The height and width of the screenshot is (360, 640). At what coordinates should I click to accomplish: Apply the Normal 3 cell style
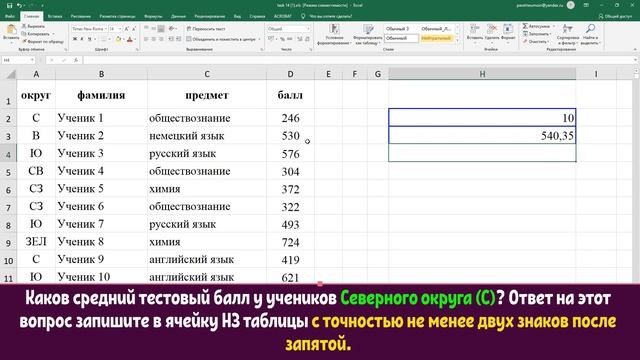tap(401, 29)
